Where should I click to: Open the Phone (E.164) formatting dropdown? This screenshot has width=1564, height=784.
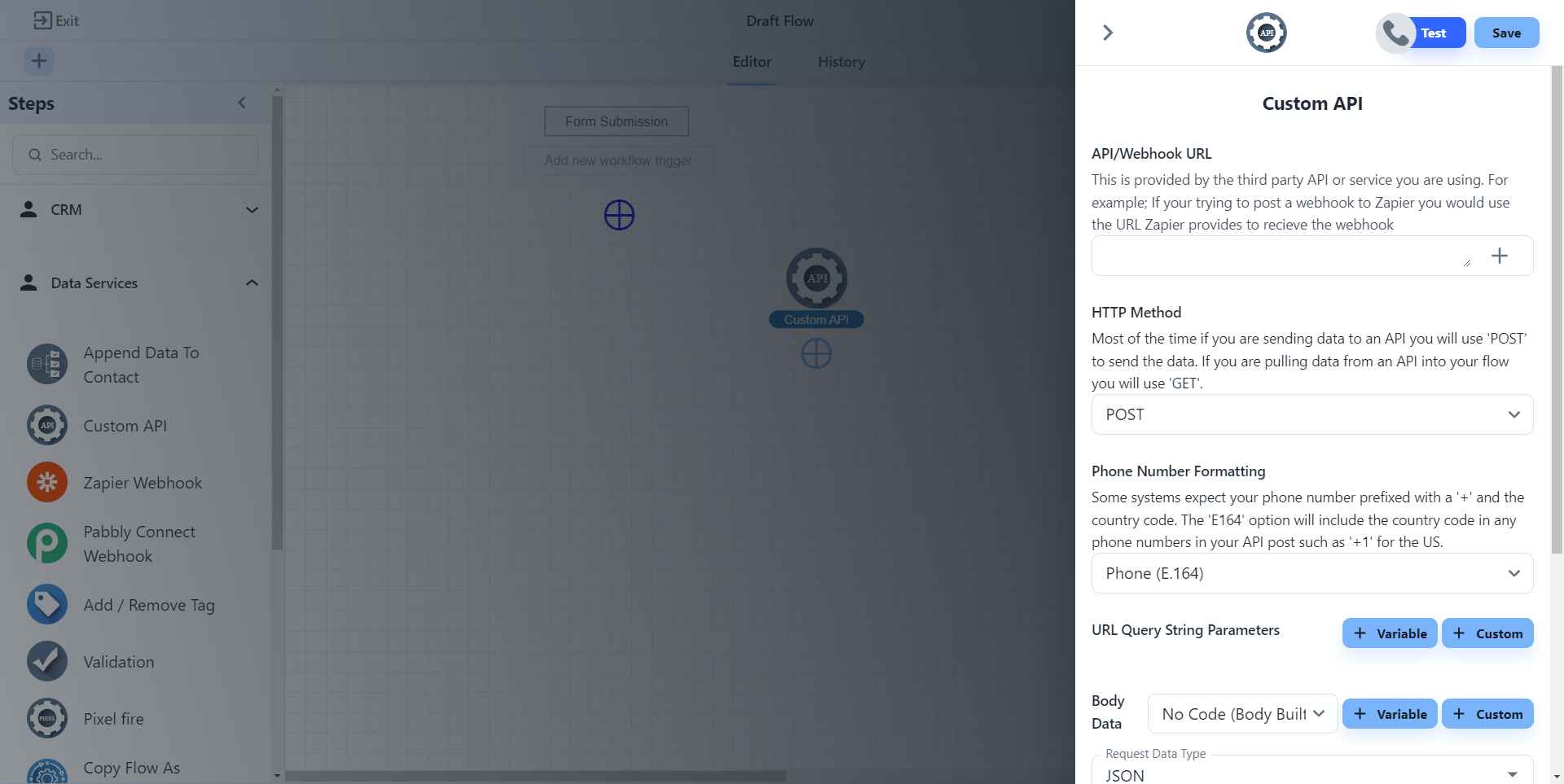(1312, 573)
